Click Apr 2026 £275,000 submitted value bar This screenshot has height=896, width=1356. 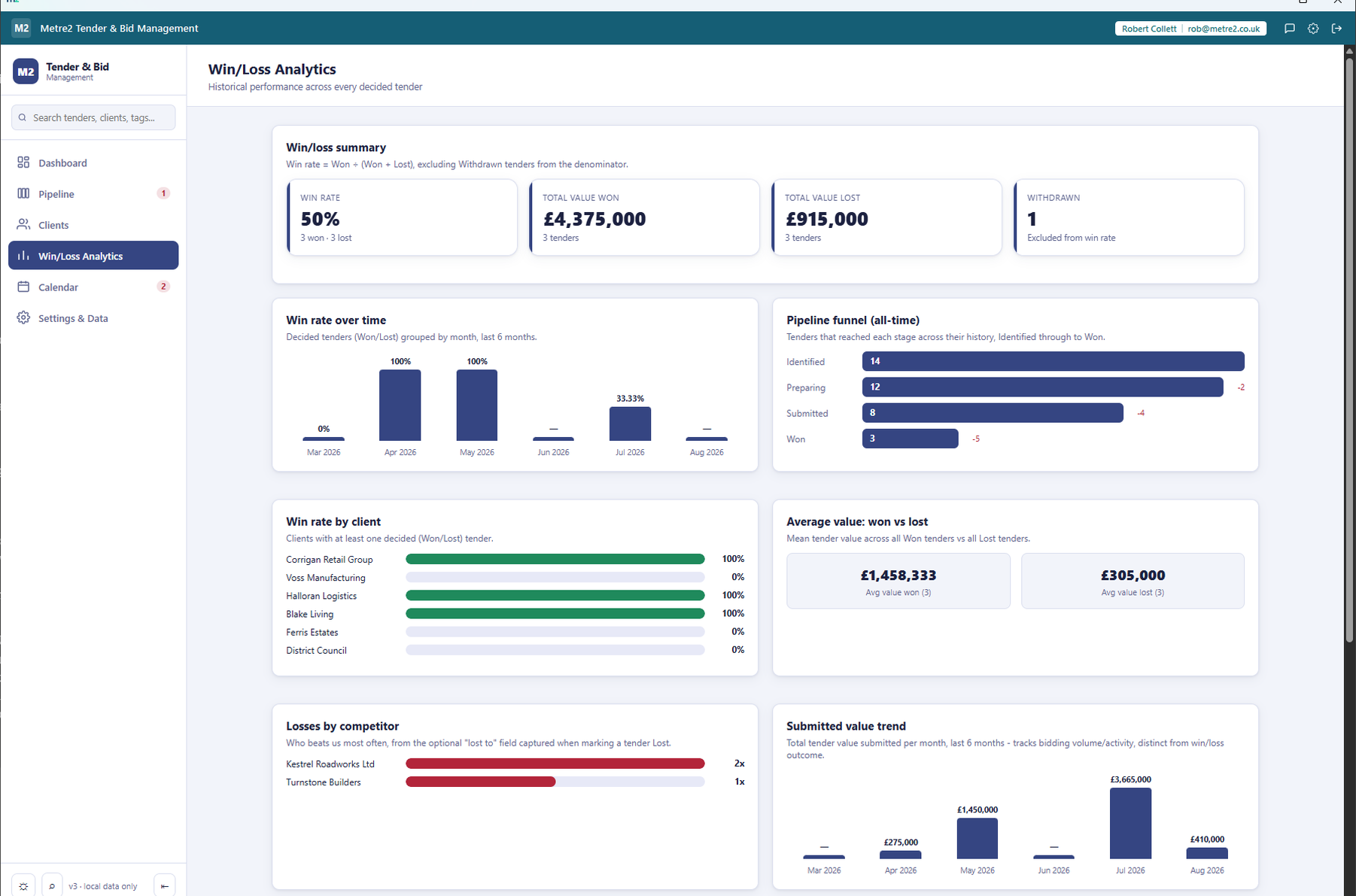coord(900,855)
